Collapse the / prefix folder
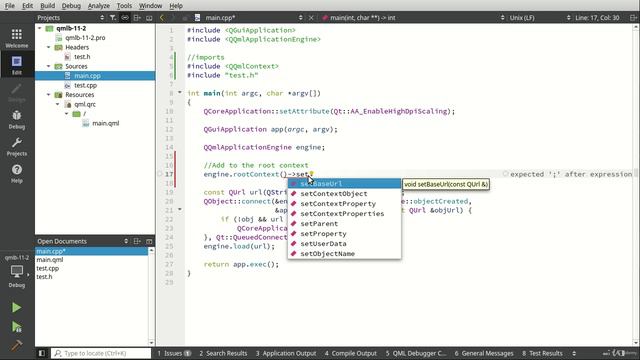The image size is (640, 360). (67, 113)
